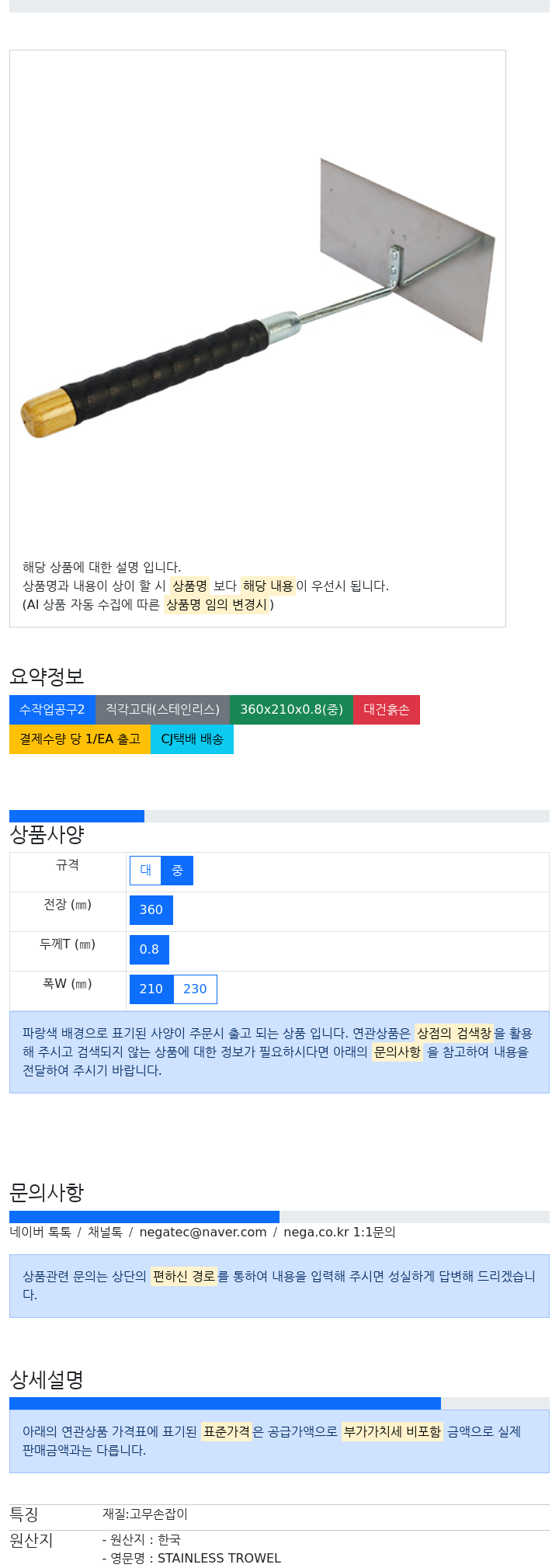This screenshot has height=1568, width=559.
Task: Click the CJ택배 배송 shipping tag
Action: click(192, 739)
